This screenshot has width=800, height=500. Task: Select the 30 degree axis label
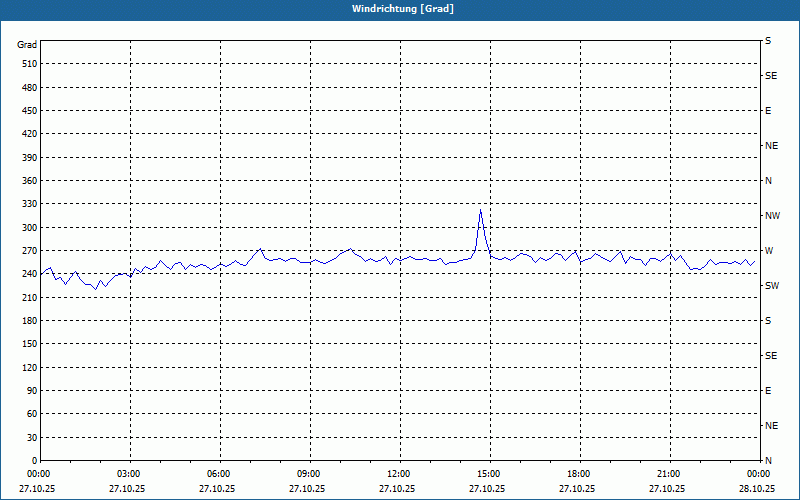pyautogui.click(x=32, y=438)
